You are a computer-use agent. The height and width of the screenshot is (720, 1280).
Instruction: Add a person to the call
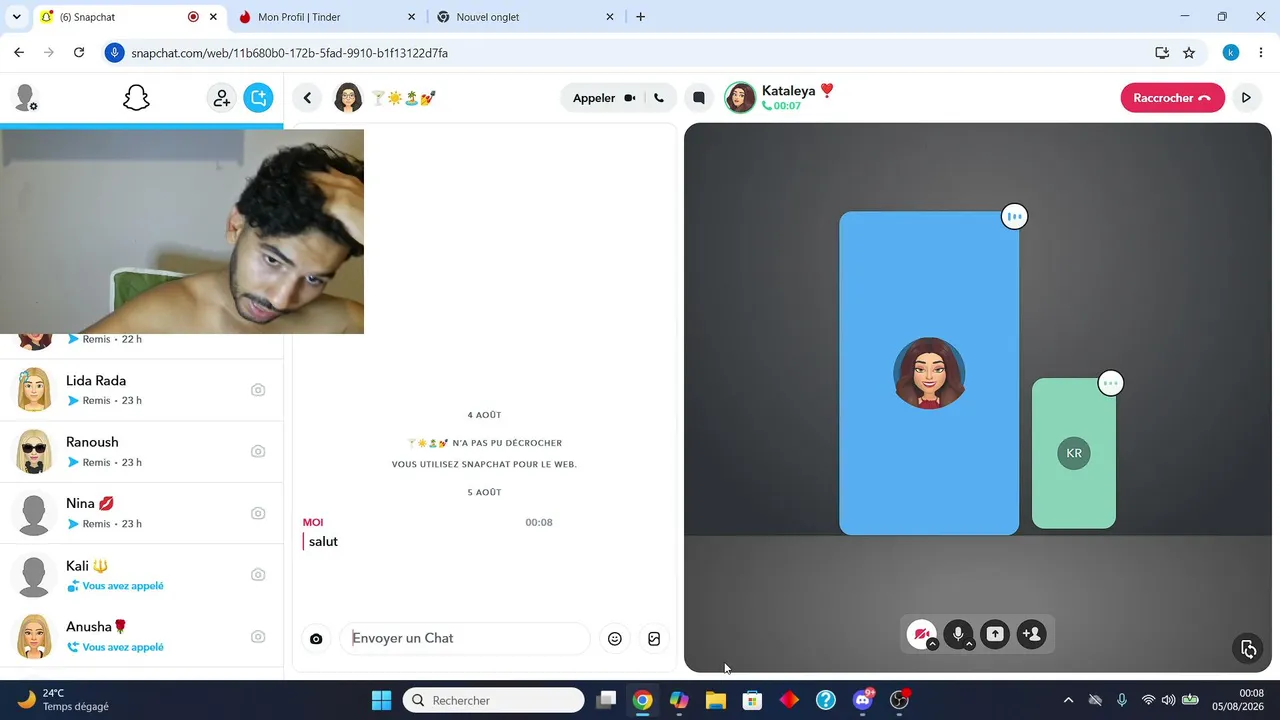[x=1031, y=634]
